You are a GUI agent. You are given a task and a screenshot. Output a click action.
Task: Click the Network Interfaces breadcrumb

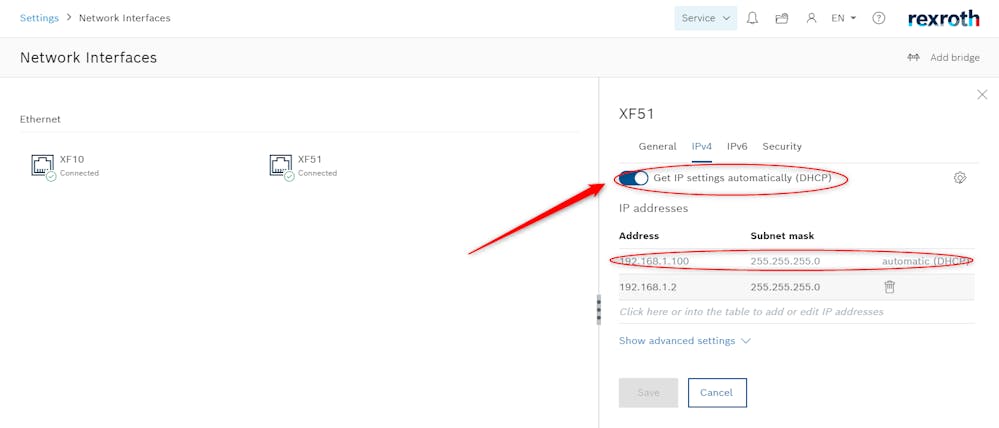click(x=124, y=18)
